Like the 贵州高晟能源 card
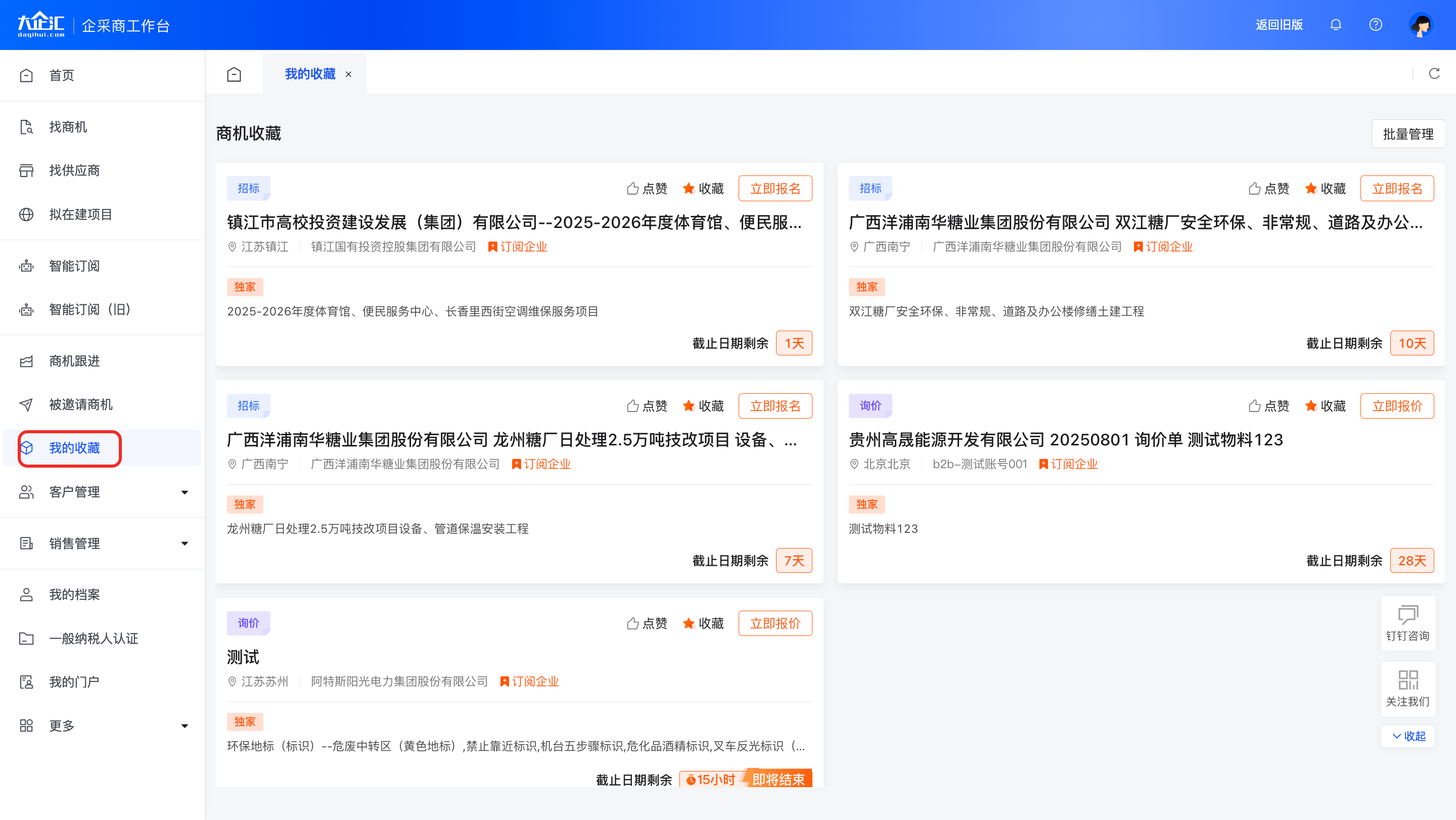Image resolution: width=1456 pixels, height=820 pixels. point(1269,406)
